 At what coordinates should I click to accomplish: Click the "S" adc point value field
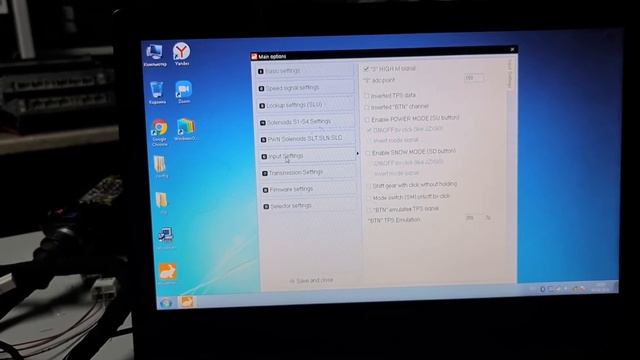(x=474, y=78)
